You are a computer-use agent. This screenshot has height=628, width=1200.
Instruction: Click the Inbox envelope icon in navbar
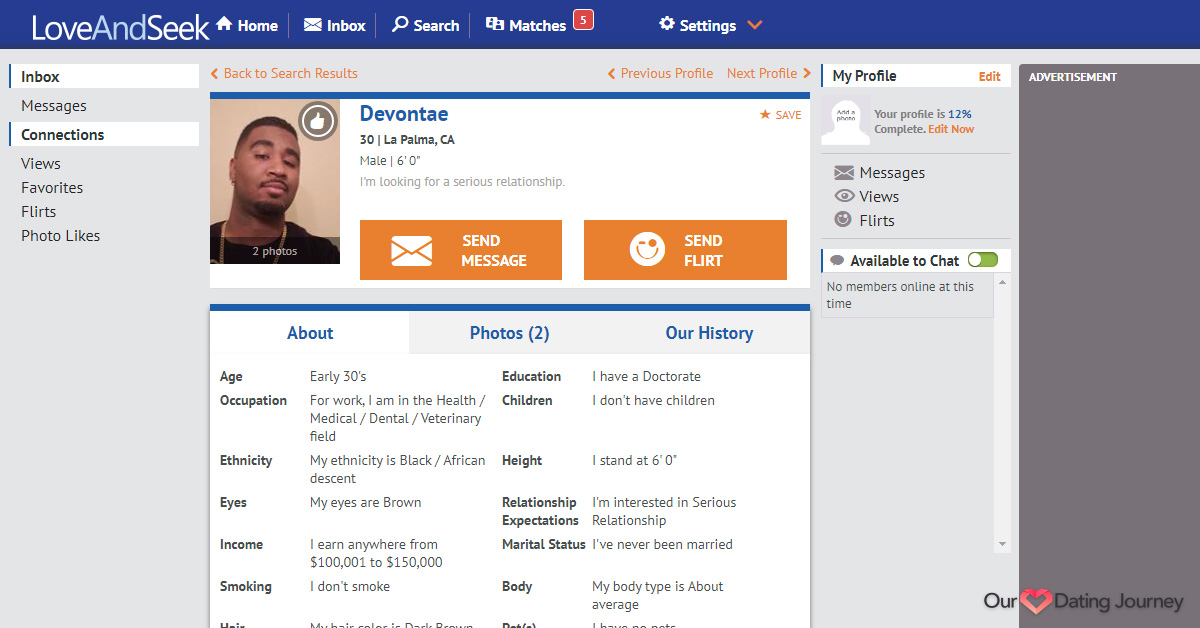312,24
